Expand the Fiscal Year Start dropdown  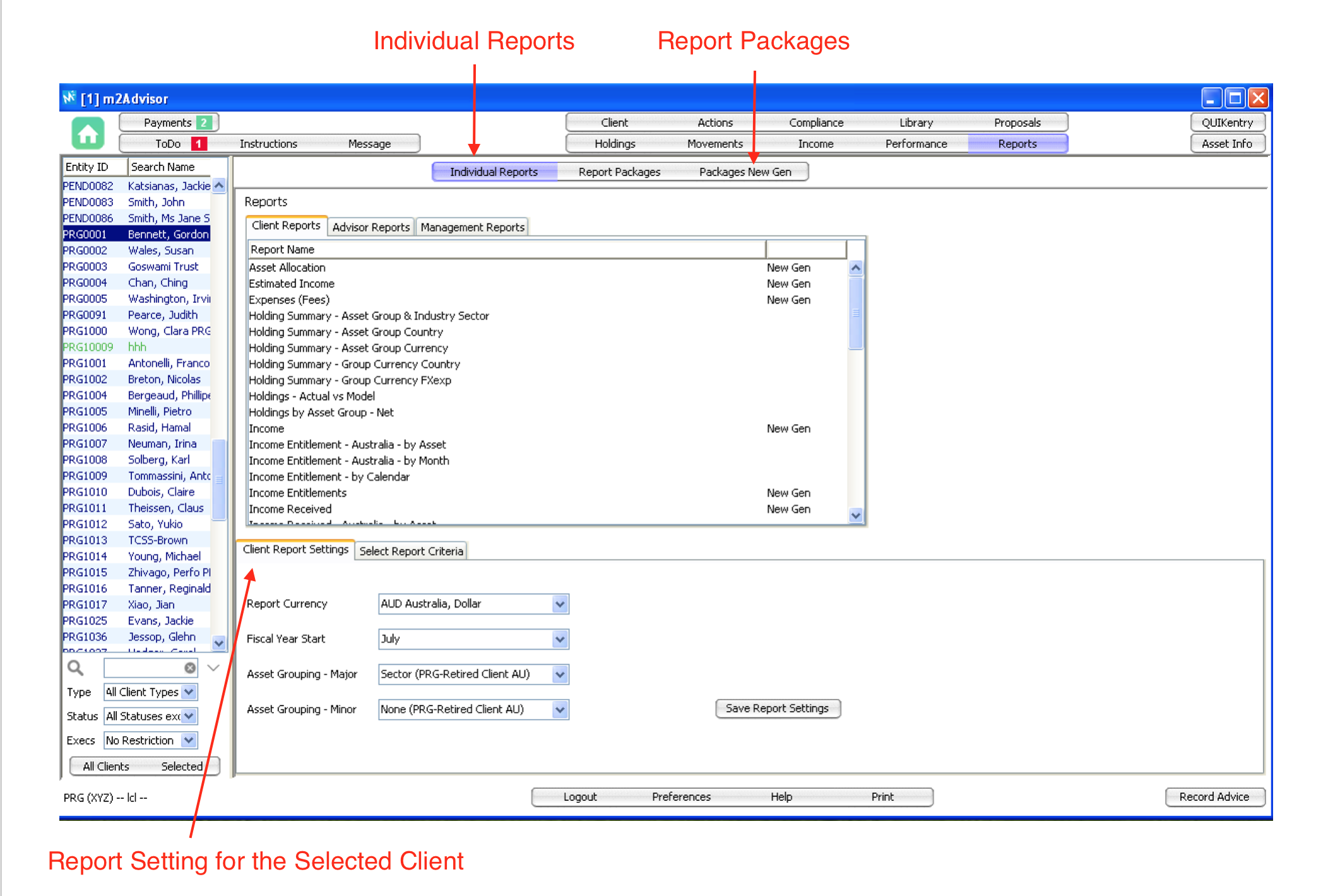click(559, 639)
